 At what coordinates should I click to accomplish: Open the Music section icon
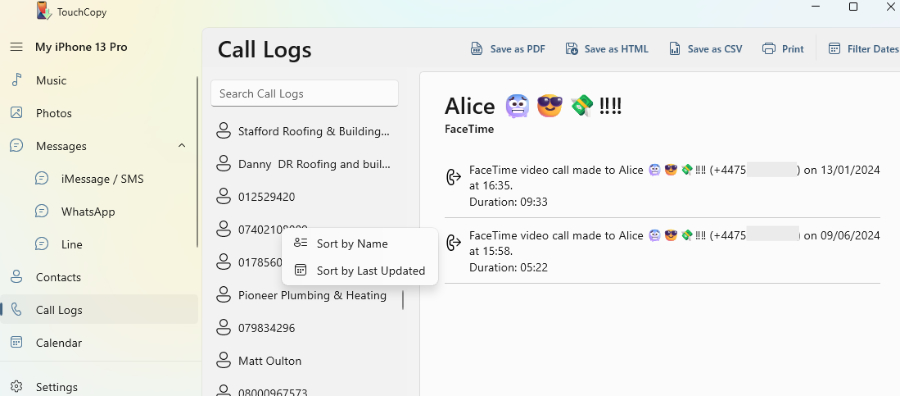(17, 80)
